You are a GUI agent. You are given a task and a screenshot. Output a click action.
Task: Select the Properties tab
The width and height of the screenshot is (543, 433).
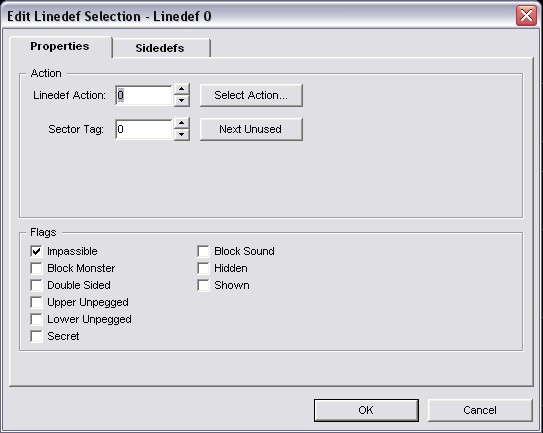[x=60, y=46]
